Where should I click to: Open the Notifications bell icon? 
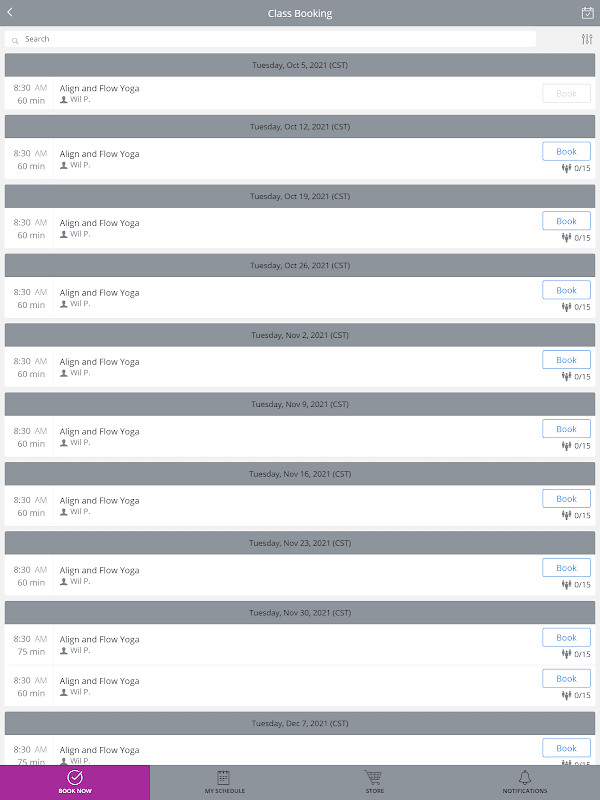[x=525, y=777]
